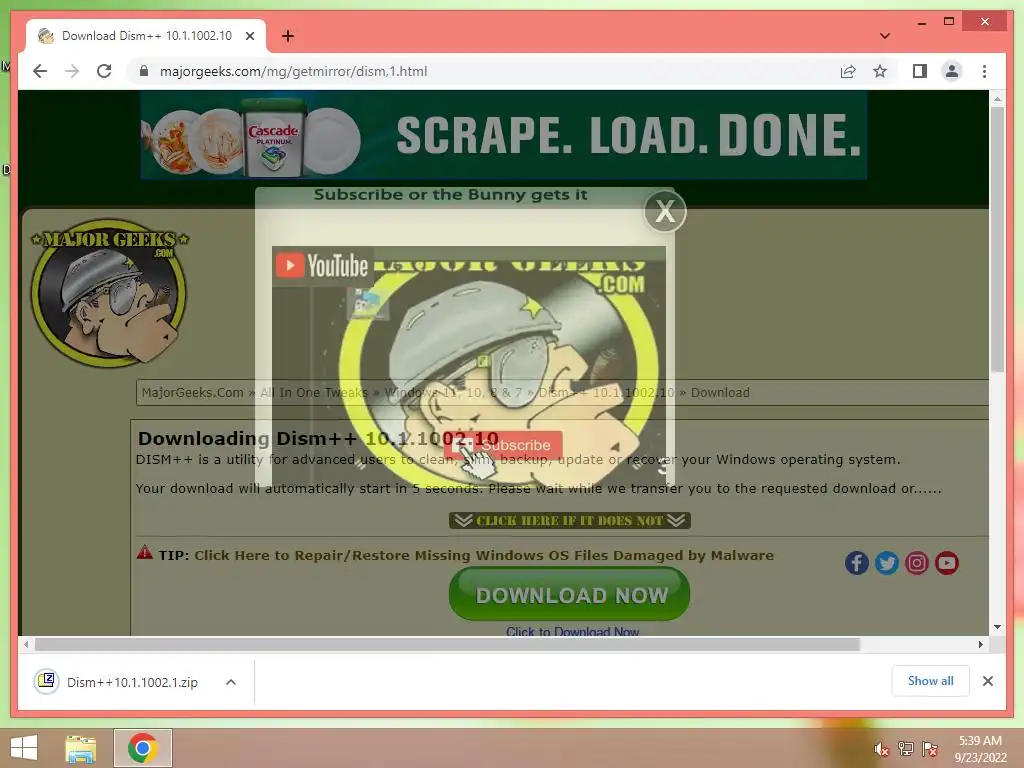Click scroll-right arrow of horizontal scrollbar
This screenshot has height=768, width=1024.
[x=980, y=645]
